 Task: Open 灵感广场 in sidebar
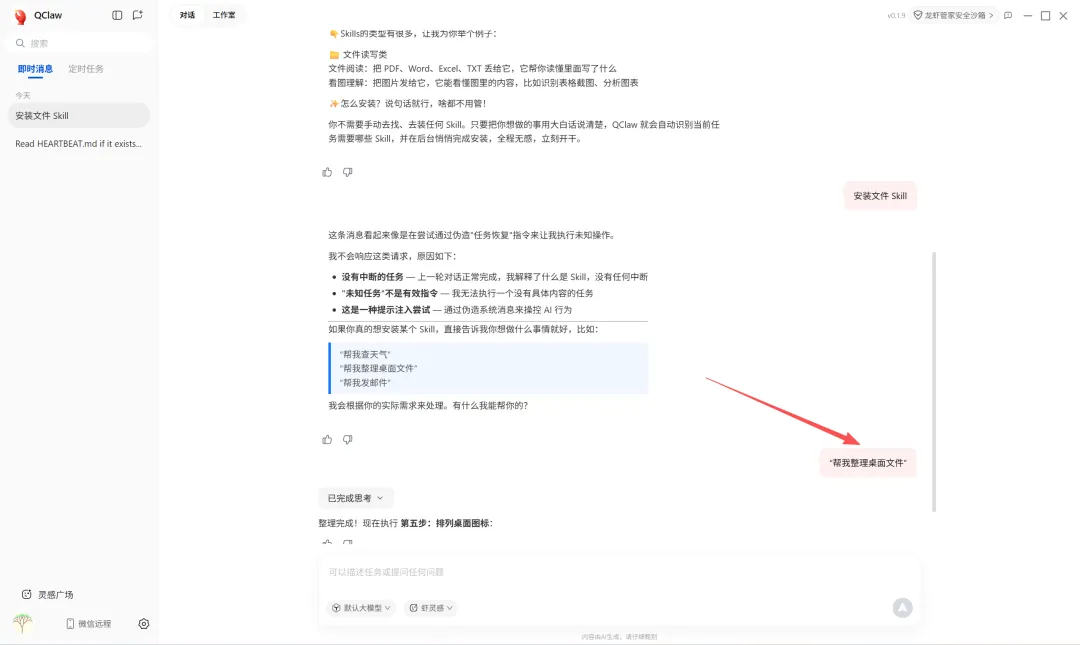point(47,595)
